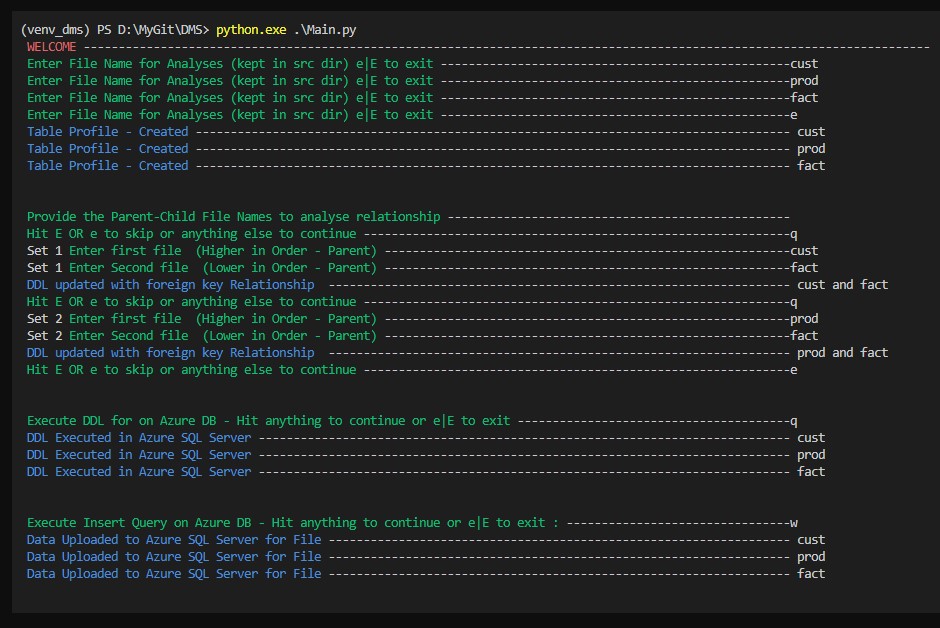Click the Table Profile - Created line for fact
Screen dimensions: 940x628
[107, 166]
